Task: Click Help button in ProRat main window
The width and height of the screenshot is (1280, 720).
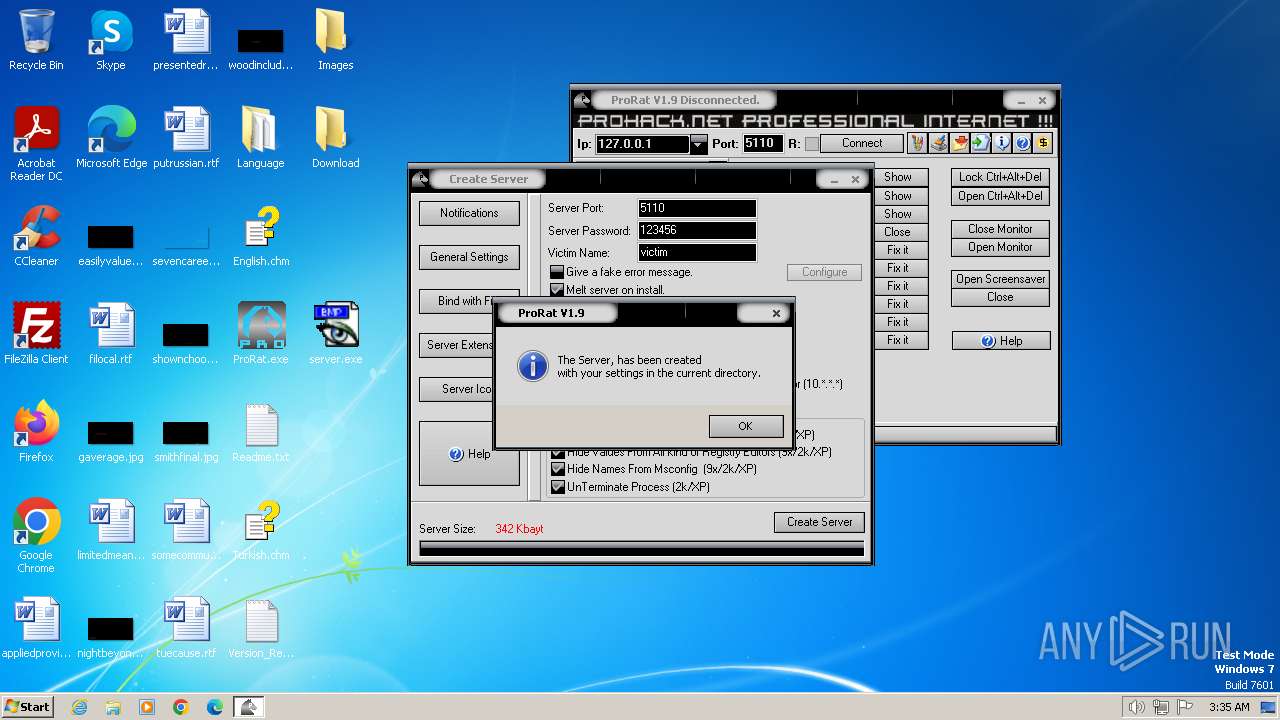Action: (1000, 341)
